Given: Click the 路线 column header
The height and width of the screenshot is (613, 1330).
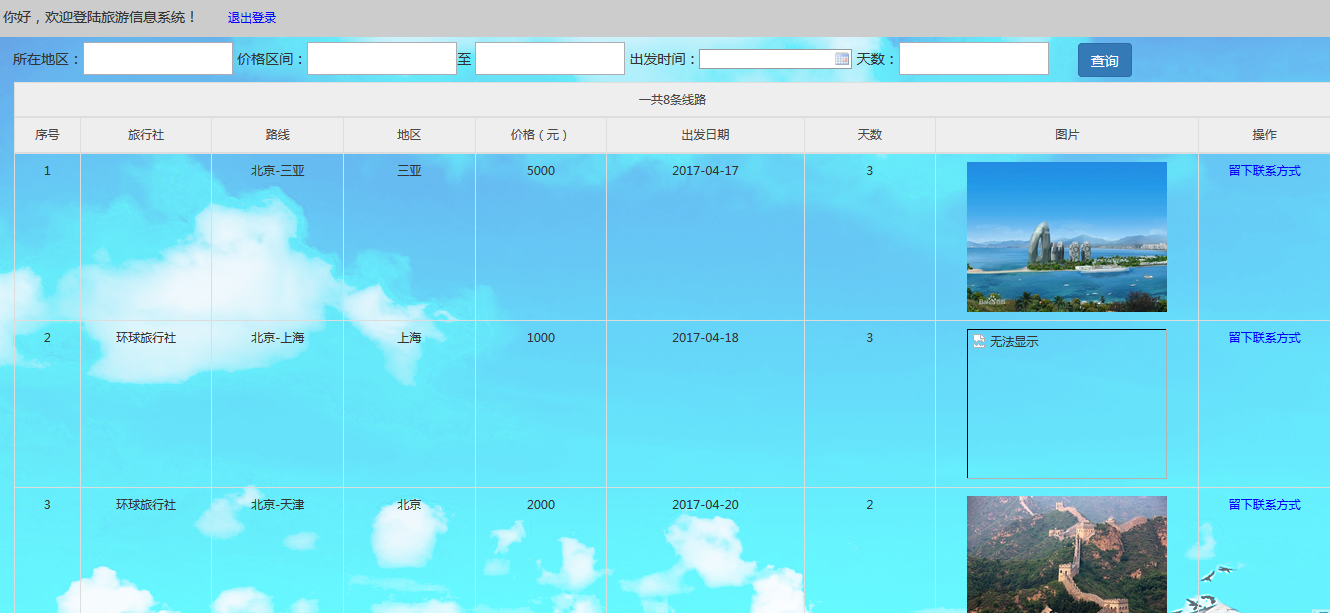Looking at the screenshot, I should click(278, 135).
